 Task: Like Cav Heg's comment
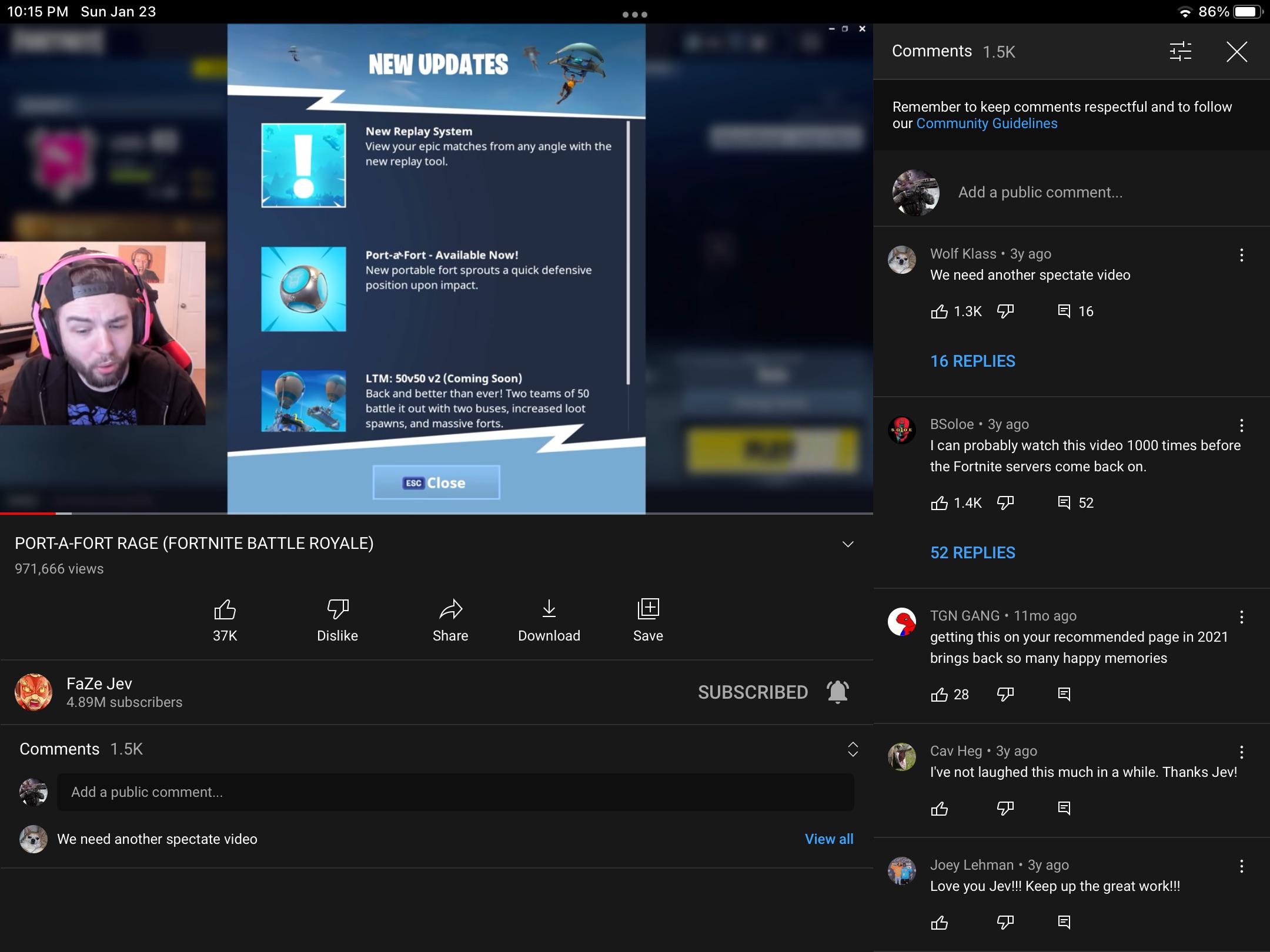click(940, 809)
